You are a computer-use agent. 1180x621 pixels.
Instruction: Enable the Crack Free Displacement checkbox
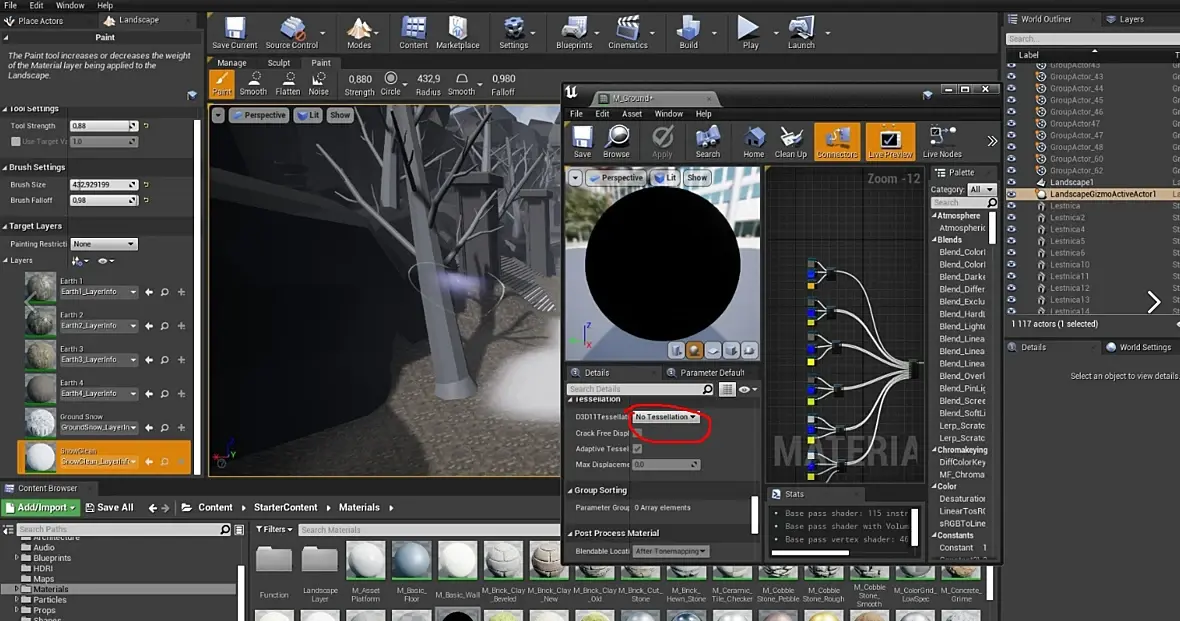point(637,433)
